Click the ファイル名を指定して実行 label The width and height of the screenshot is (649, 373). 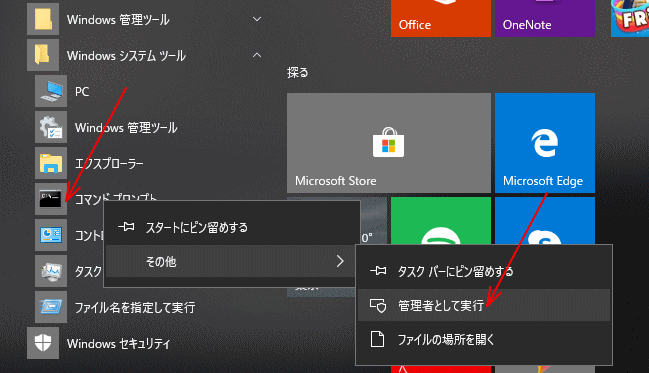135,308
